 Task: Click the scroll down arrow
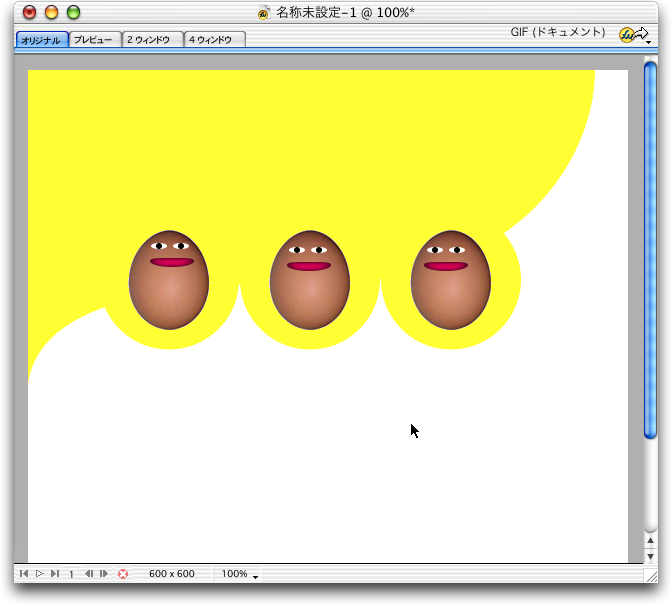(651, 556)
